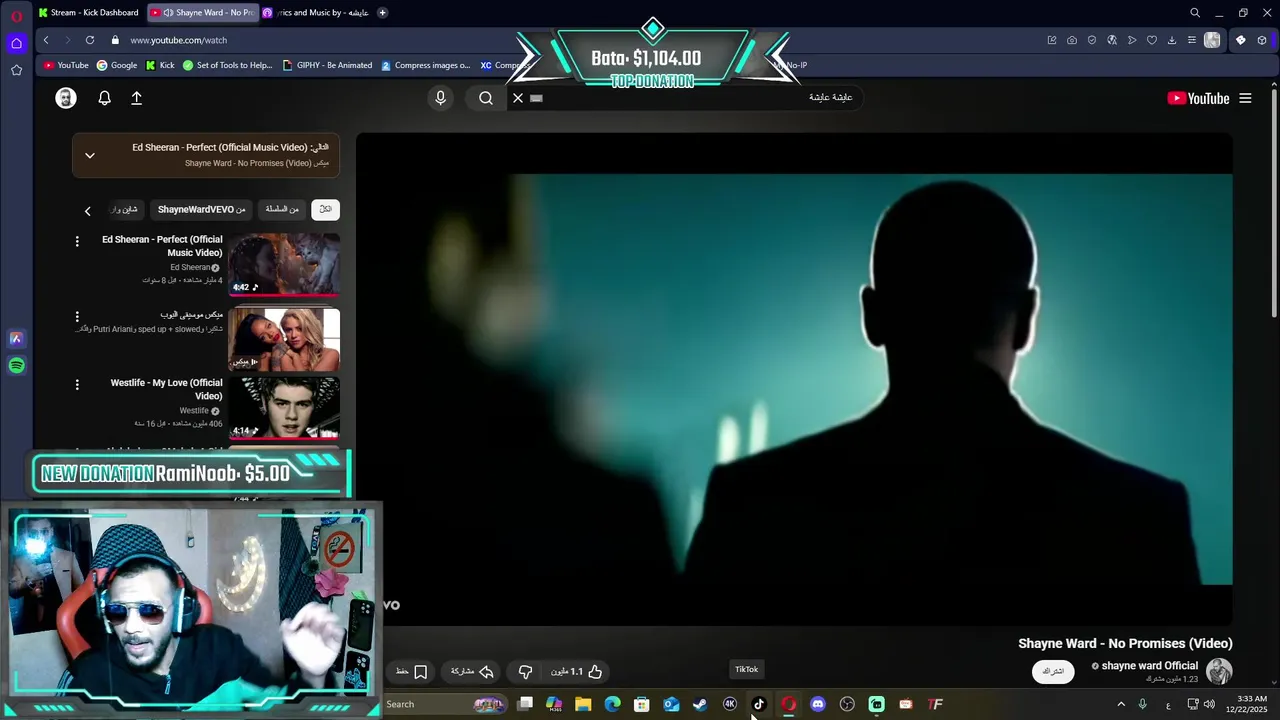
Task: Open Spotify in Opera sidebar
Action: pyautogui.click(x=16, y=366)
